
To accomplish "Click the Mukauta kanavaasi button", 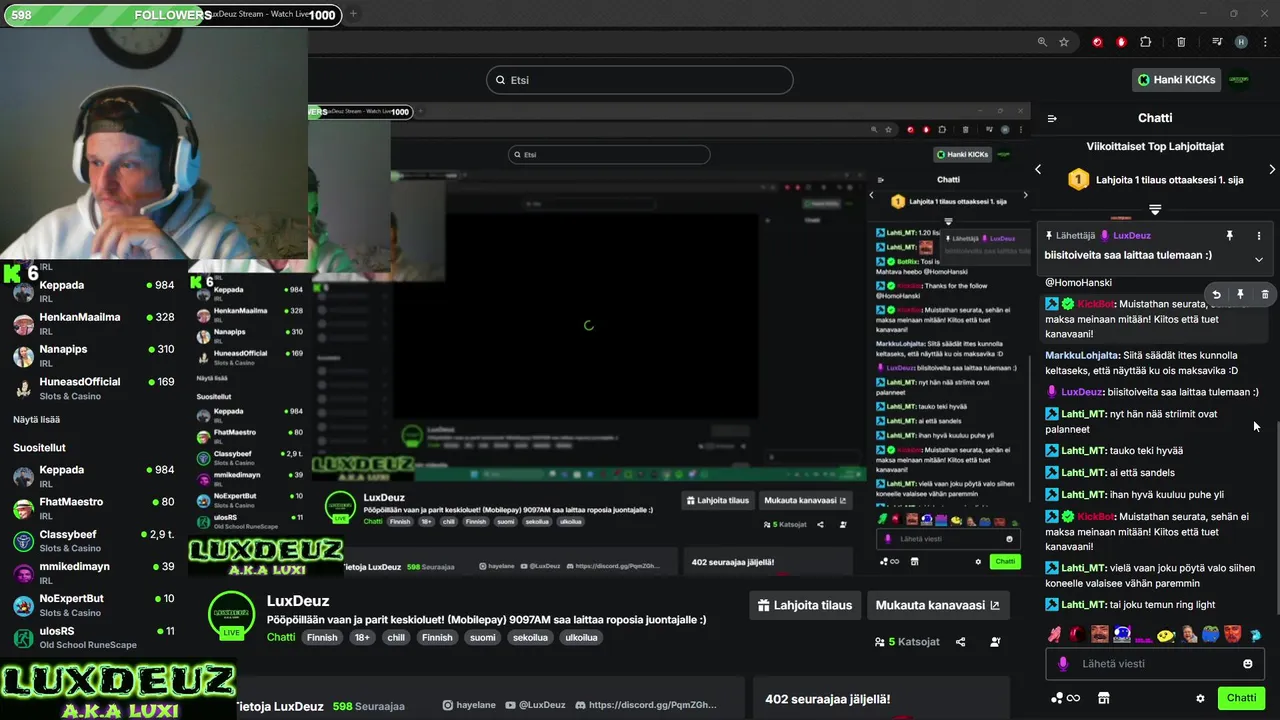I will point(937,605).
